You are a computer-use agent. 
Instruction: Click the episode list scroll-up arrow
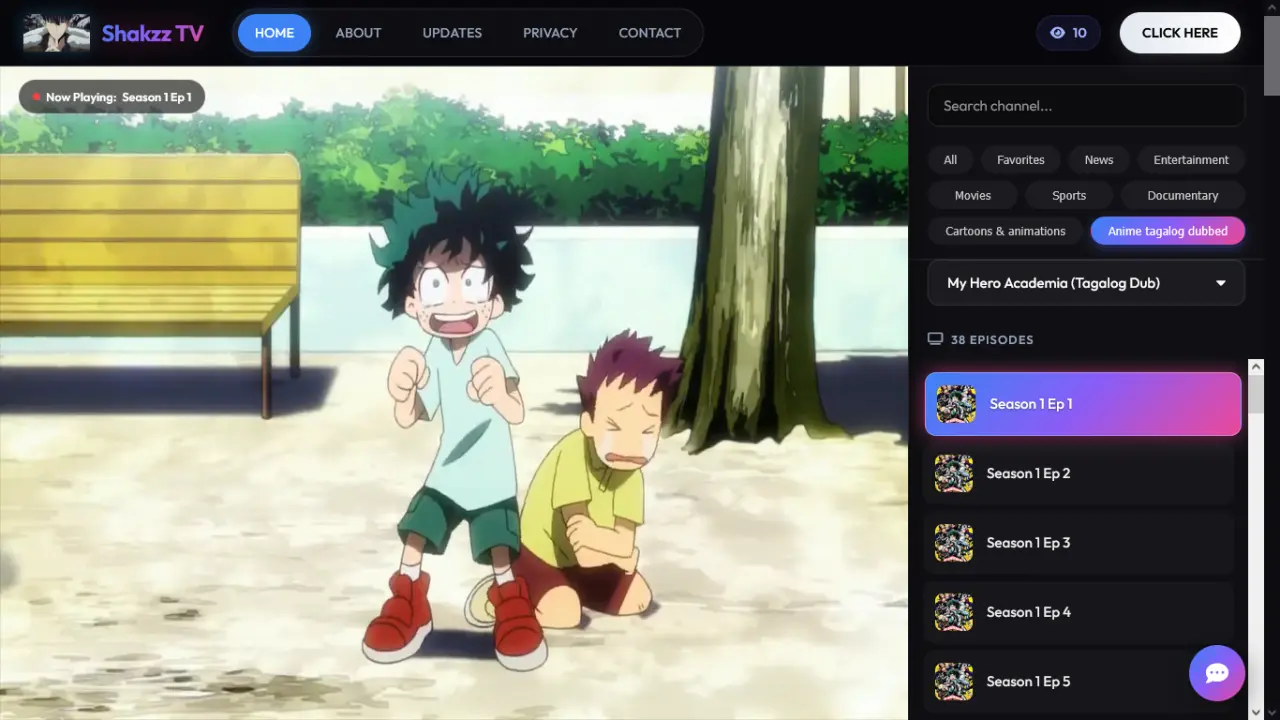[1257, 367]
